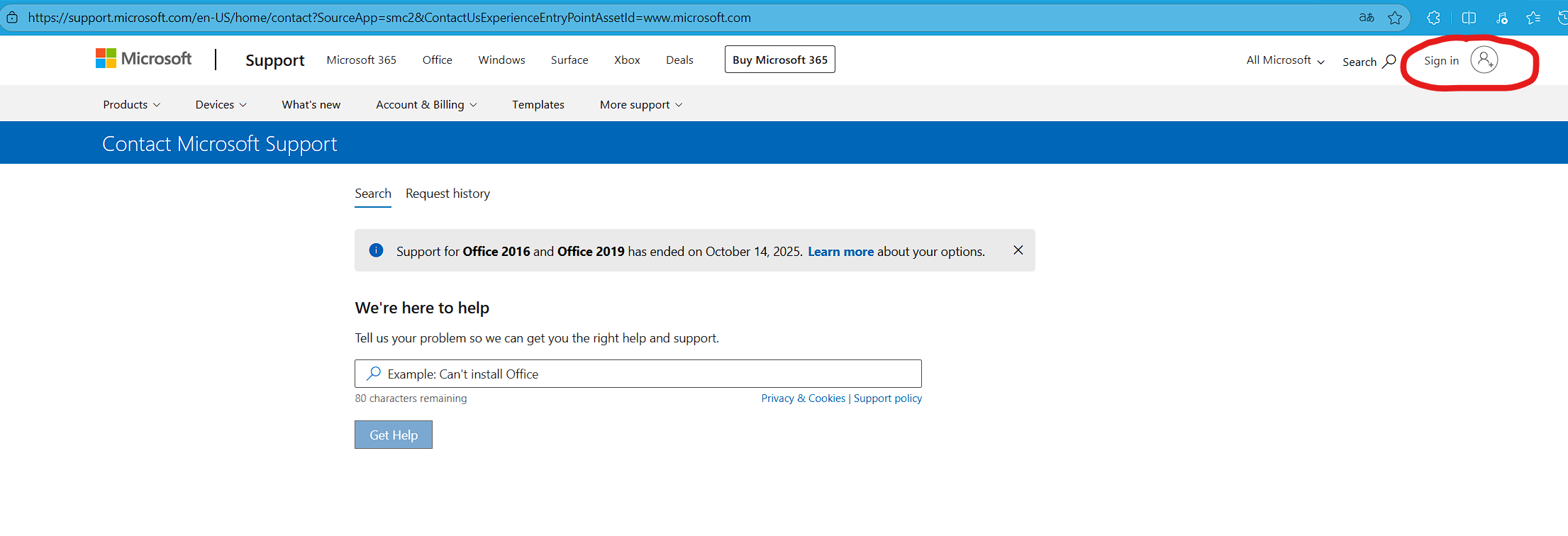Click the Get Help button

pos(394,435)
